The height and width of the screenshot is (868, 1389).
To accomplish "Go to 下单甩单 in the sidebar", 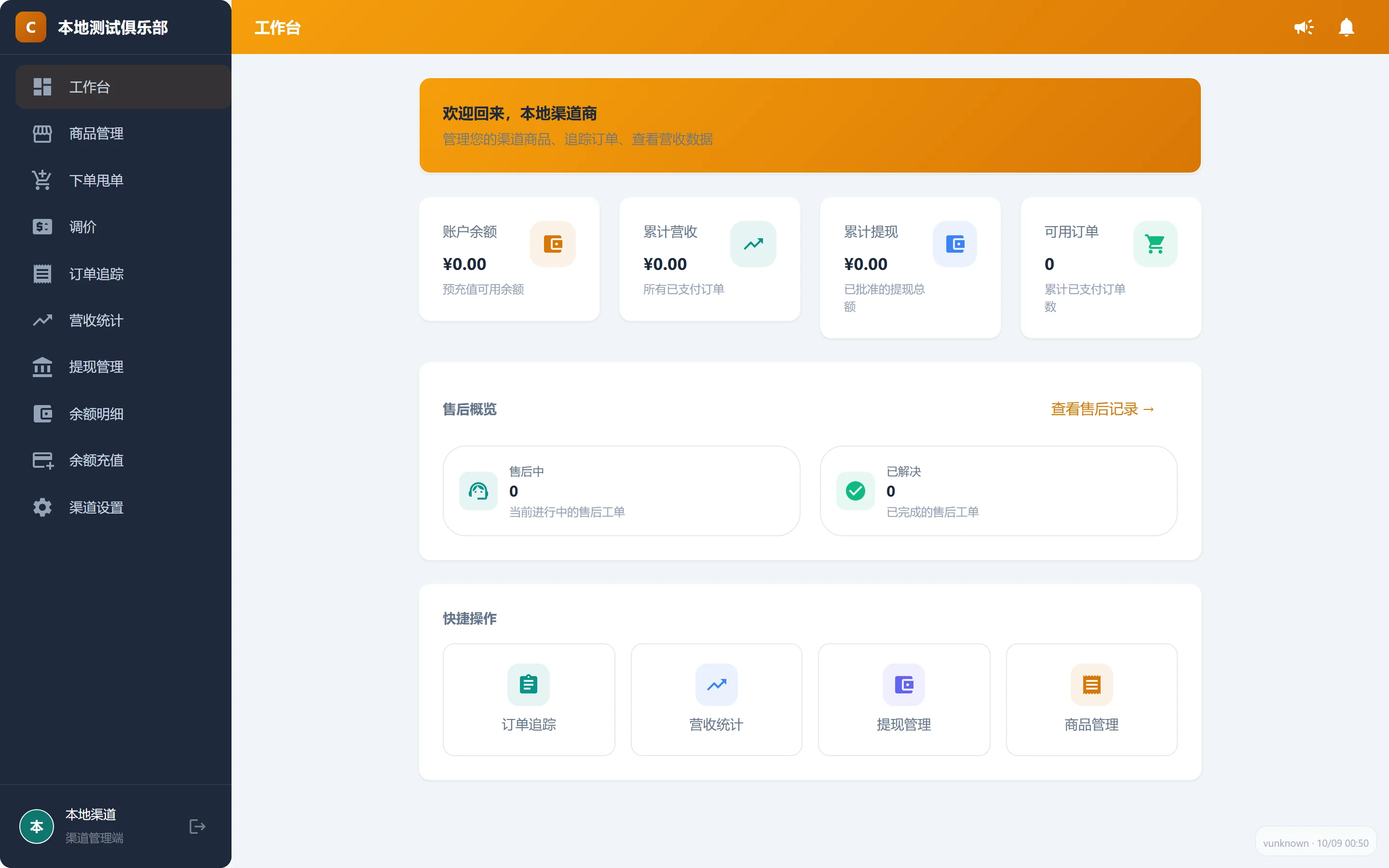I will pyautogui.click(x=123, y=180).
